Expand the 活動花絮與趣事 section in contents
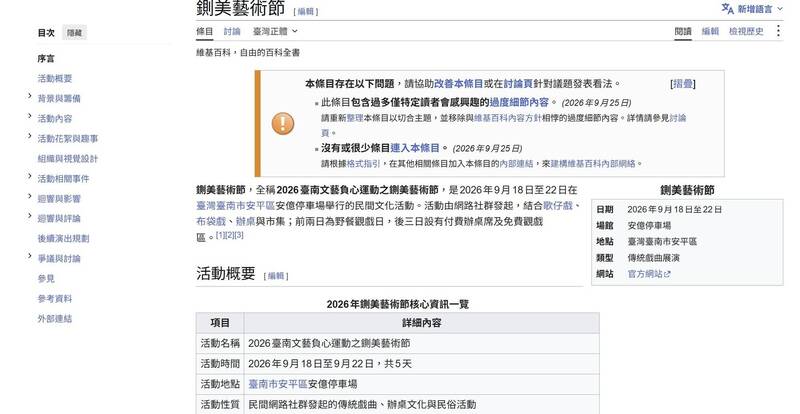The width and height of the screenshot is (800, 414). [x=30, y=136]
